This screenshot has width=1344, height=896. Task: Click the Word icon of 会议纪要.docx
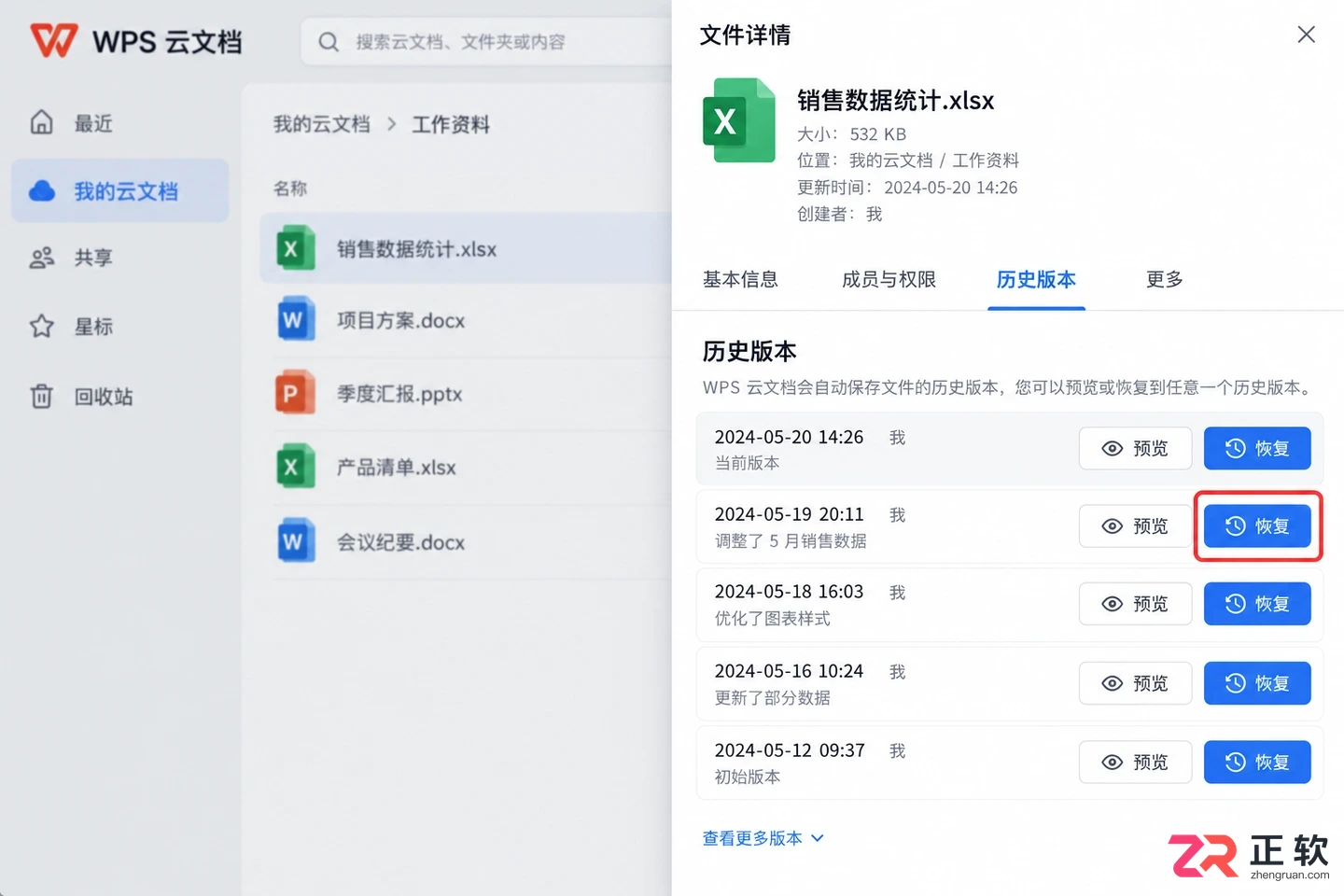pos(295,541)
